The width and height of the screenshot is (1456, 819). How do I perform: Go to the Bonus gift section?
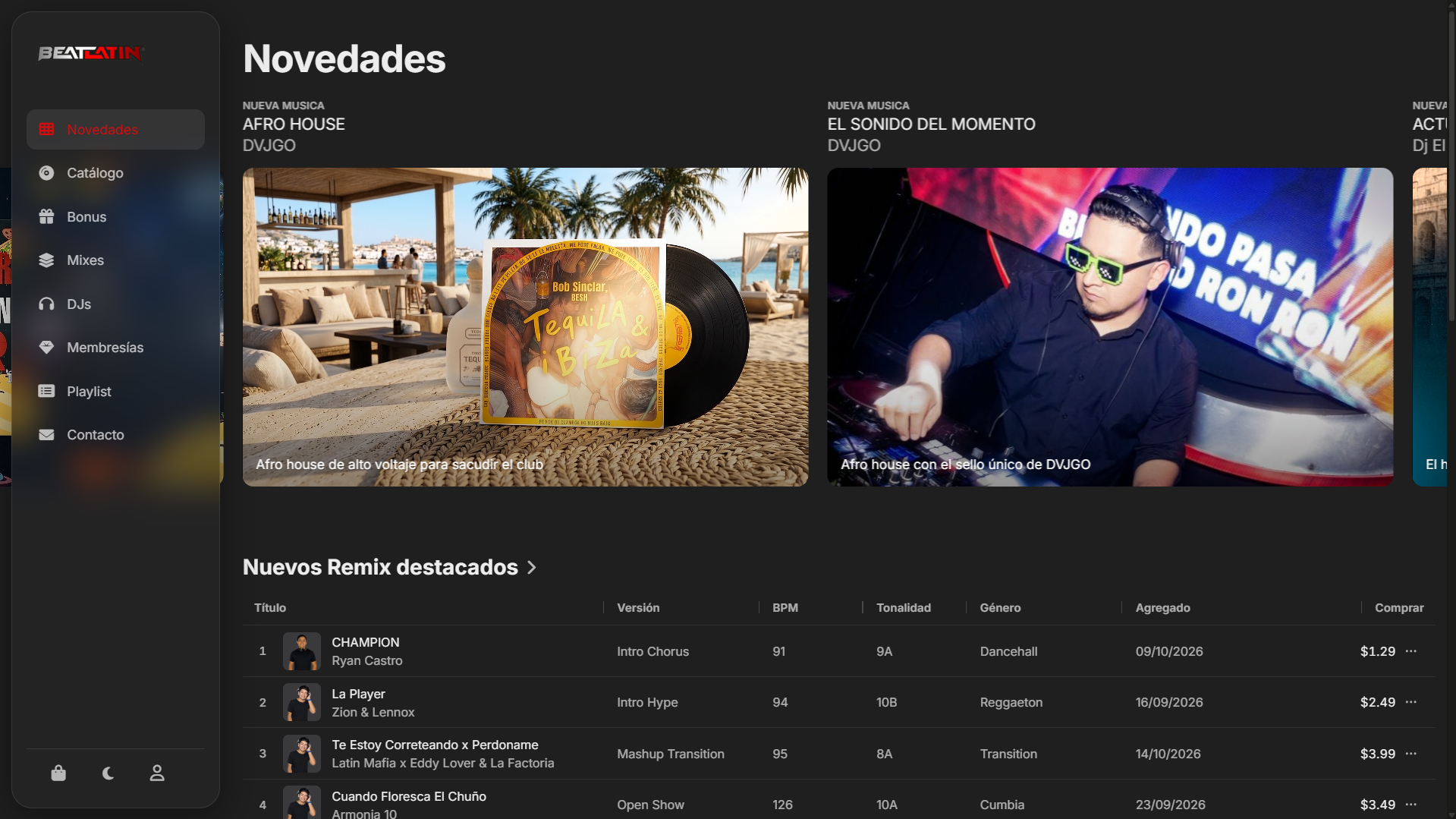tap(115, 217)
